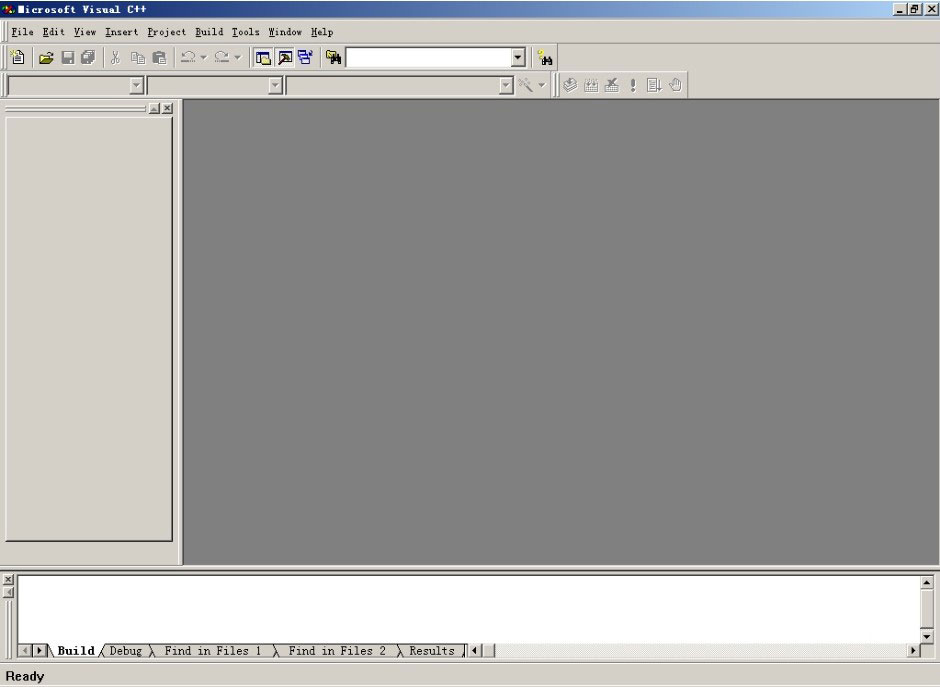Click inside the Find text box

[x=429, y=58]
